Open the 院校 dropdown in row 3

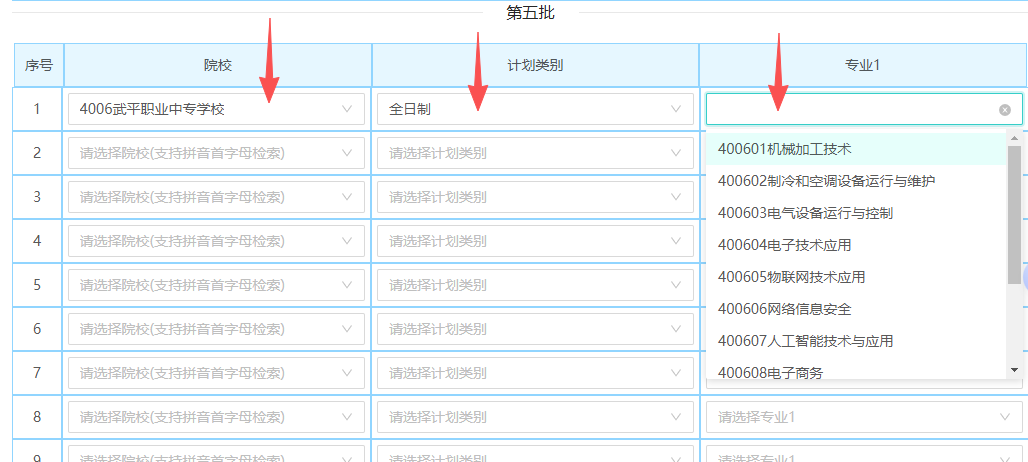pyautogui.click(x=216, y=197)
